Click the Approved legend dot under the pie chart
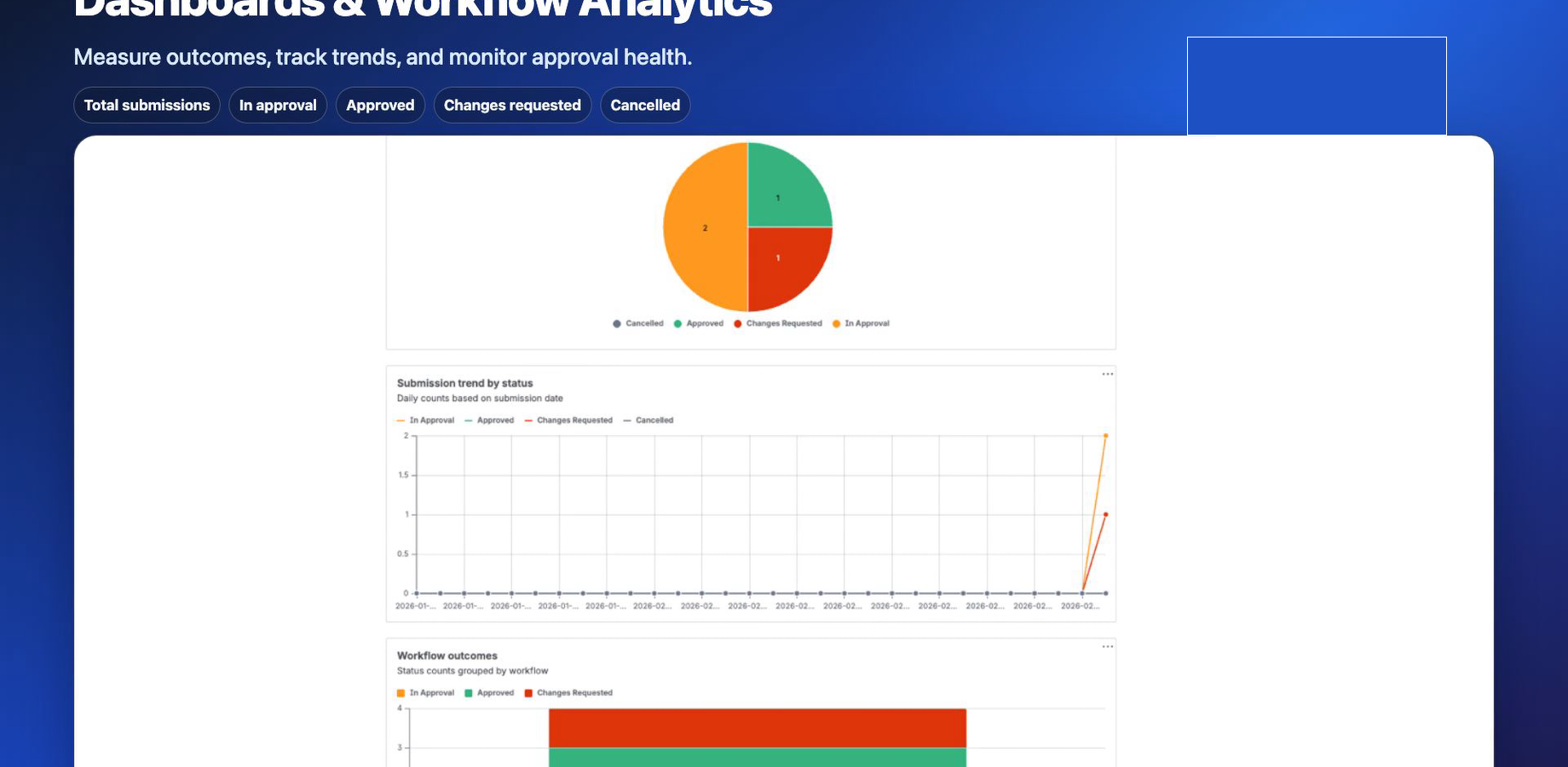The height and width of the screenshot is (767, 1568). coord(677,323)
